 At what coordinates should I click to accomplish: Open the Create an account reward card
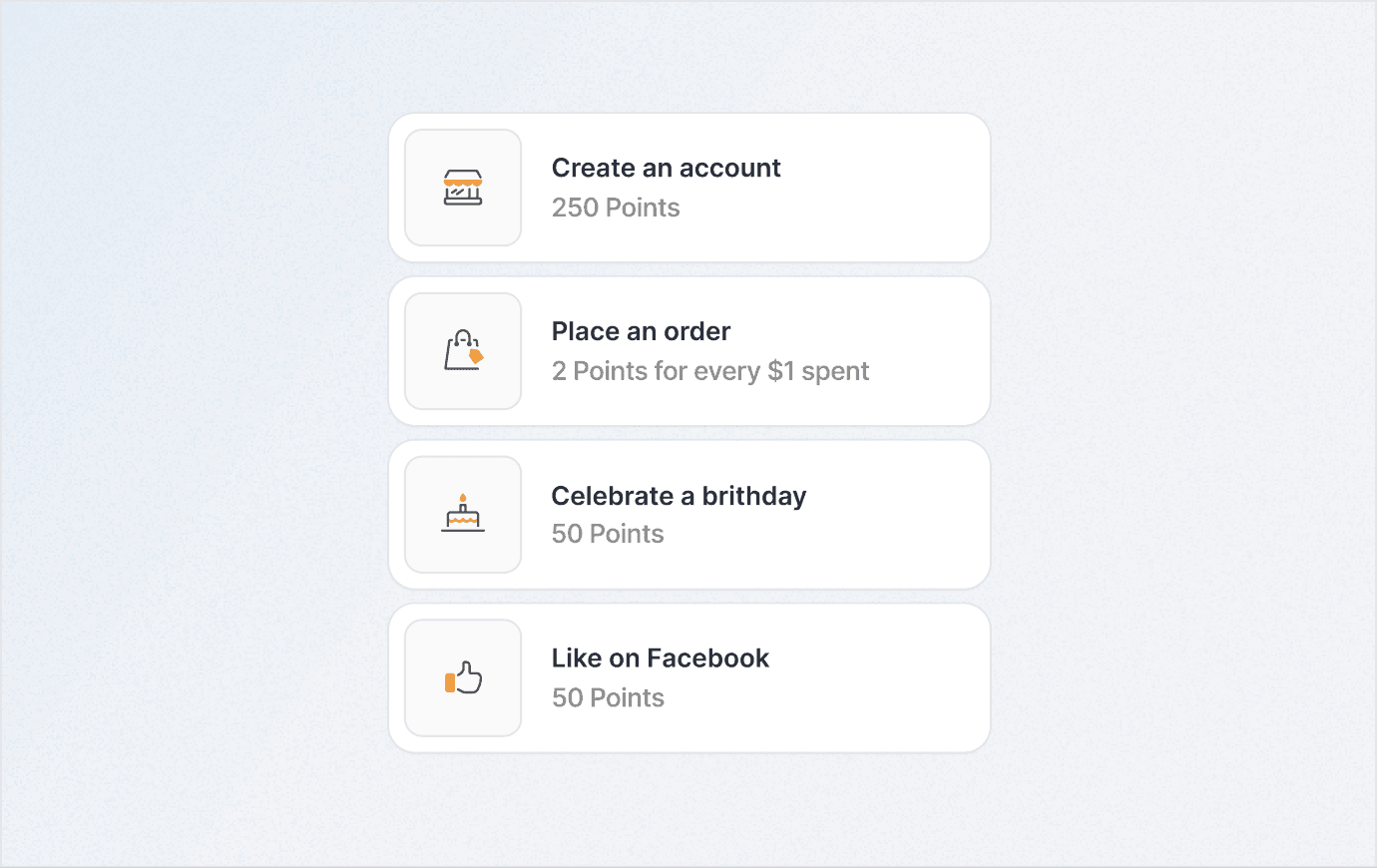pos(689,188)
